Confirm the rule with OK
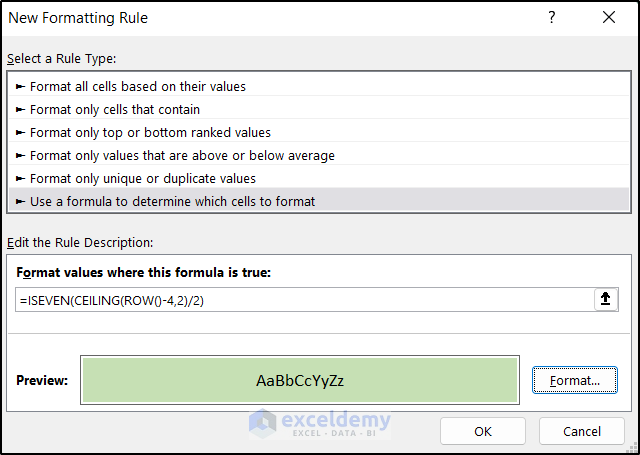The width and height of the screenshot is (640, 455). tap(483, 431)
